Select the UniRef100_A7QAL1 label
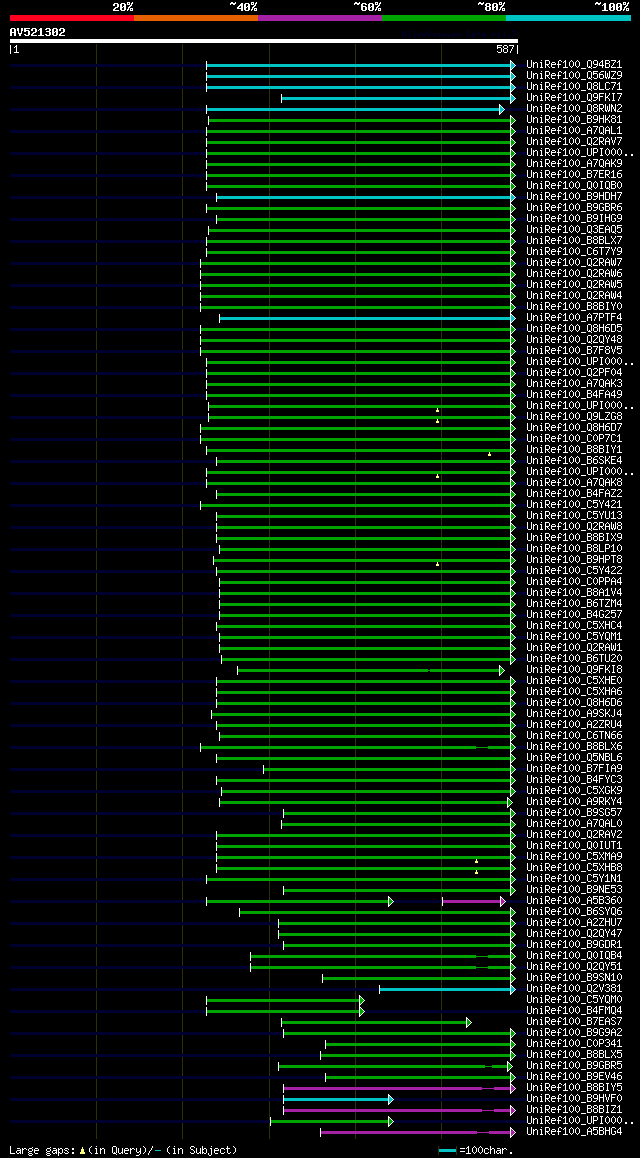640x1158 pixels. click(x=574, y=131)
